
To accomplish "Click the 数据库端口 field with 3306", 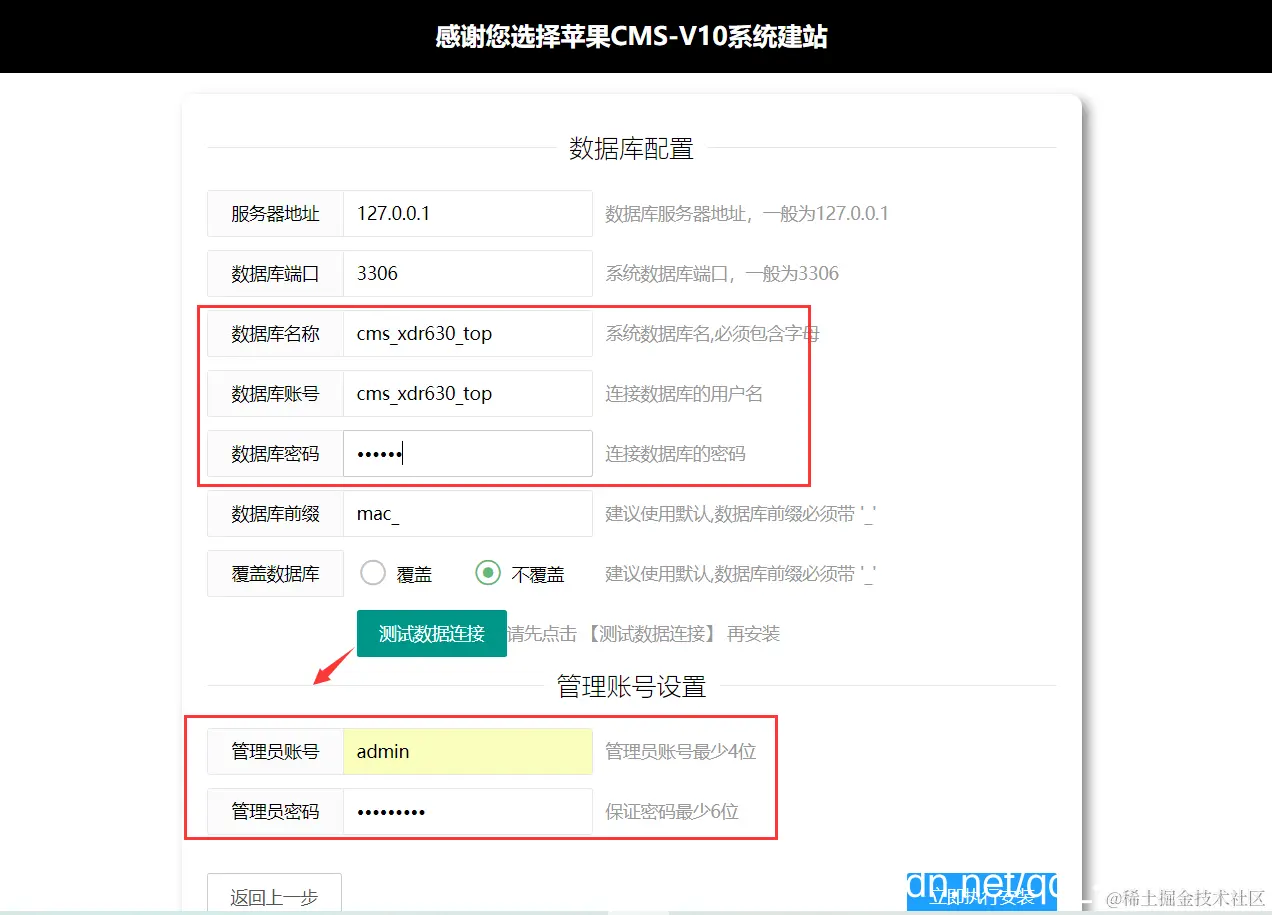I will [468, 273].
